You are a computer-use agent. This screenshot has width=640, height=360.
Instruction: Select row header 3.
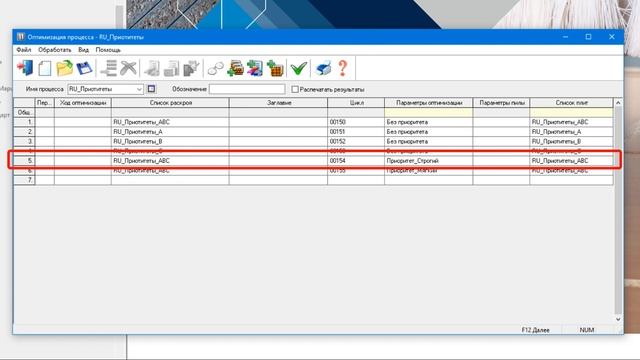[x=24, y=141]
